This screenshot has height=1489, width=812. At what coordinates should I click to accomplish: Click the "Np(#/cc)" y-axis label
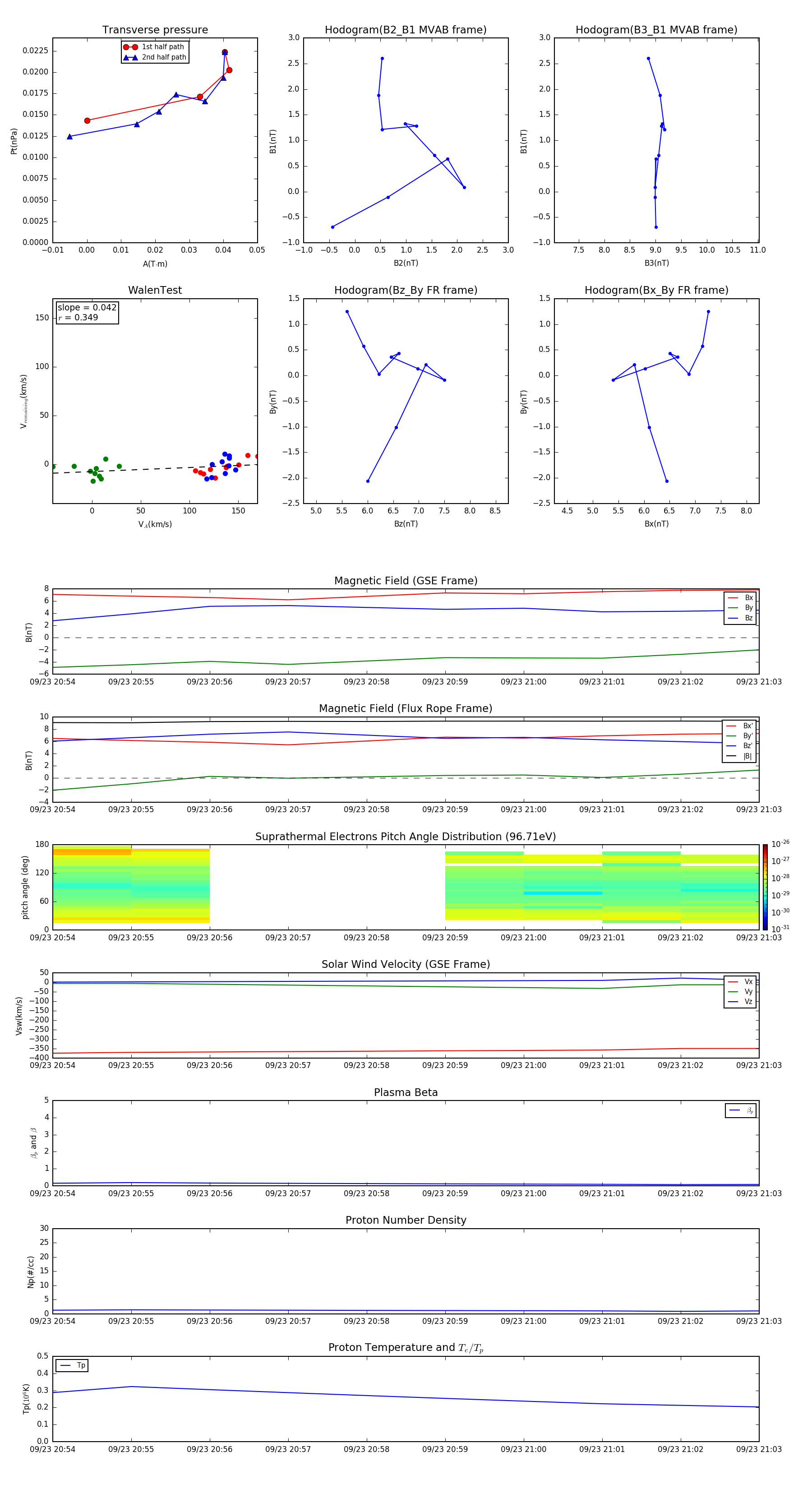click(x=31, y=1272)
